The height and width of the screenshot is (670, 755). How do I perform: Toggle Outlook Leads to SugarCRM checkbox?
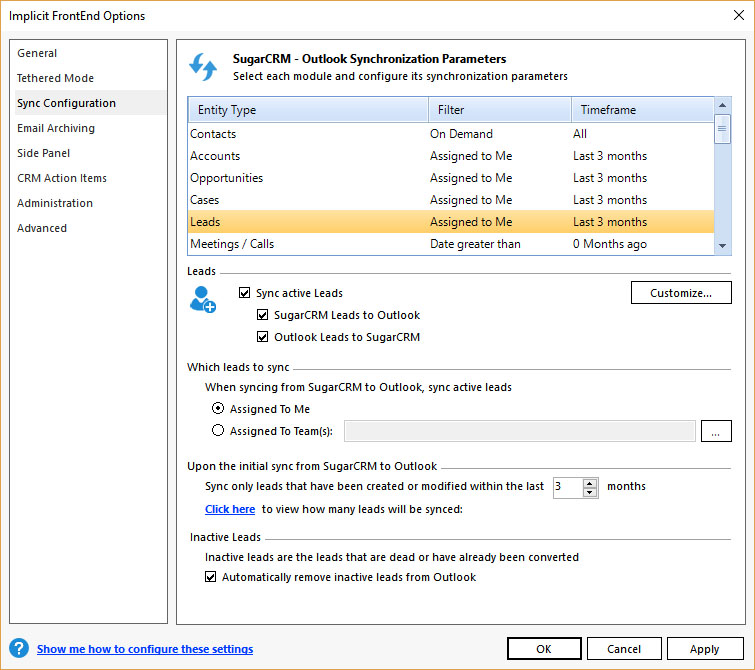(x=263, y=337)
